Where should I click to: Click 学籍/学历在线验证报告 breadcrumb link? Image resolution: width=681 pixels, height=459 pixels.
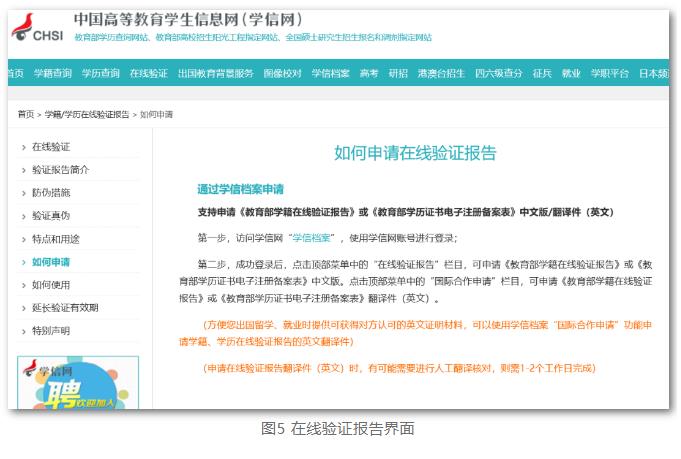tap(87, 114)
